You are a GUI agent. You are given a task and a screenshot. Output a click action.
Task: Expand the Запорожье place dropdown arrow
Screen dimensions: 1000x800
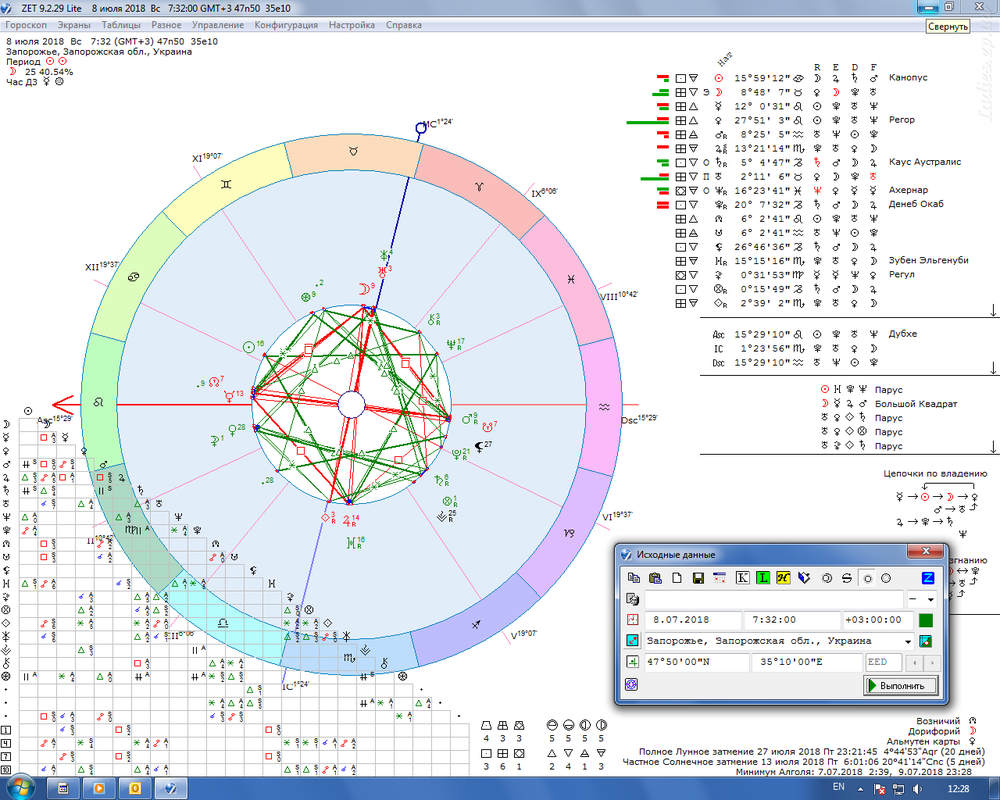(x=908, y=641)
